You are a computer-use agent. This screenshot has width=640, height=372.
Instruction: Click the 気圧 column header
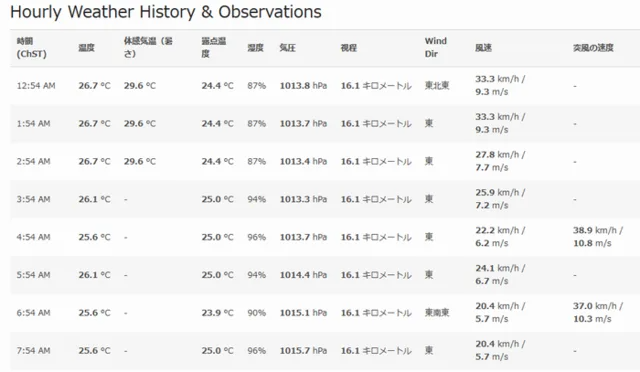[x=287, y=48]
